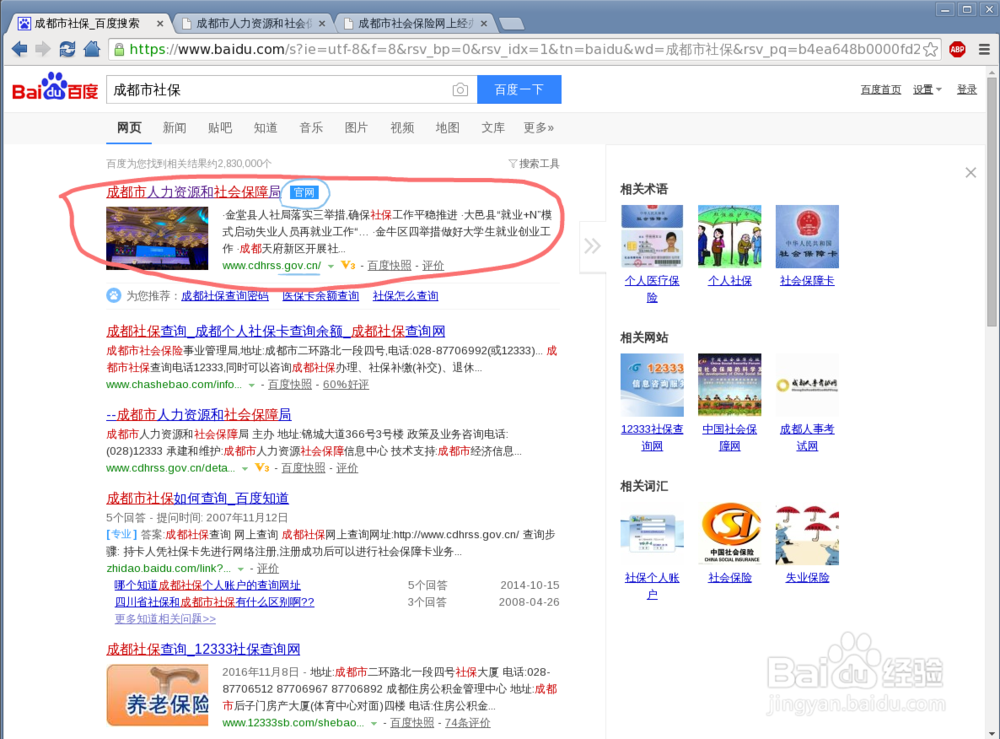Open the 文库 search category
The height and width of the screenshot is (739, 1000).
tap(492, 128)
